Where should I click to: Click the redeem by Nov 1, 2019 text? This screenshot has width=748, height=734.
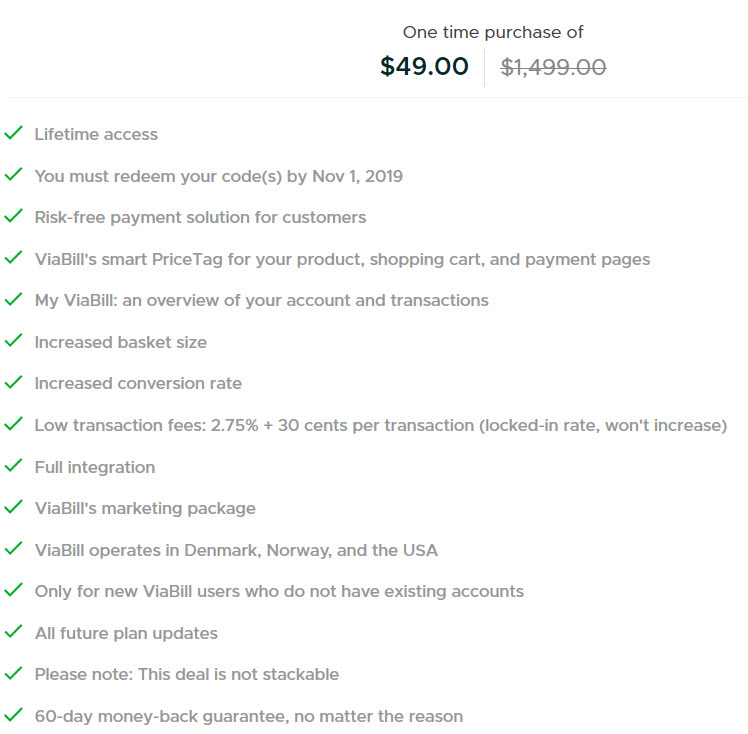219,176
